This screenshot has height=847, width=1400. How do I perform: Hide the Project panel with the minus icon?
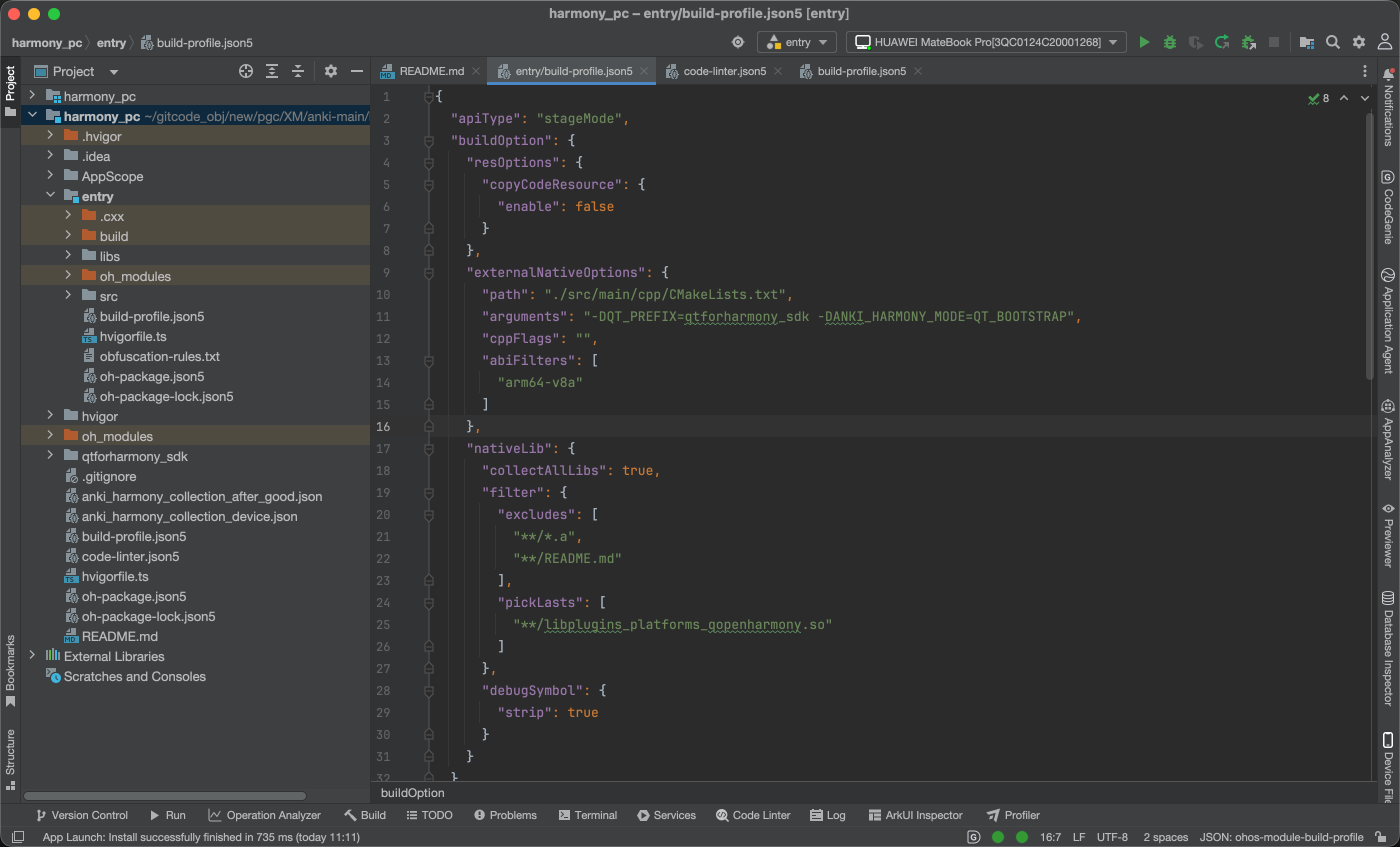click(x=357, y=71)
